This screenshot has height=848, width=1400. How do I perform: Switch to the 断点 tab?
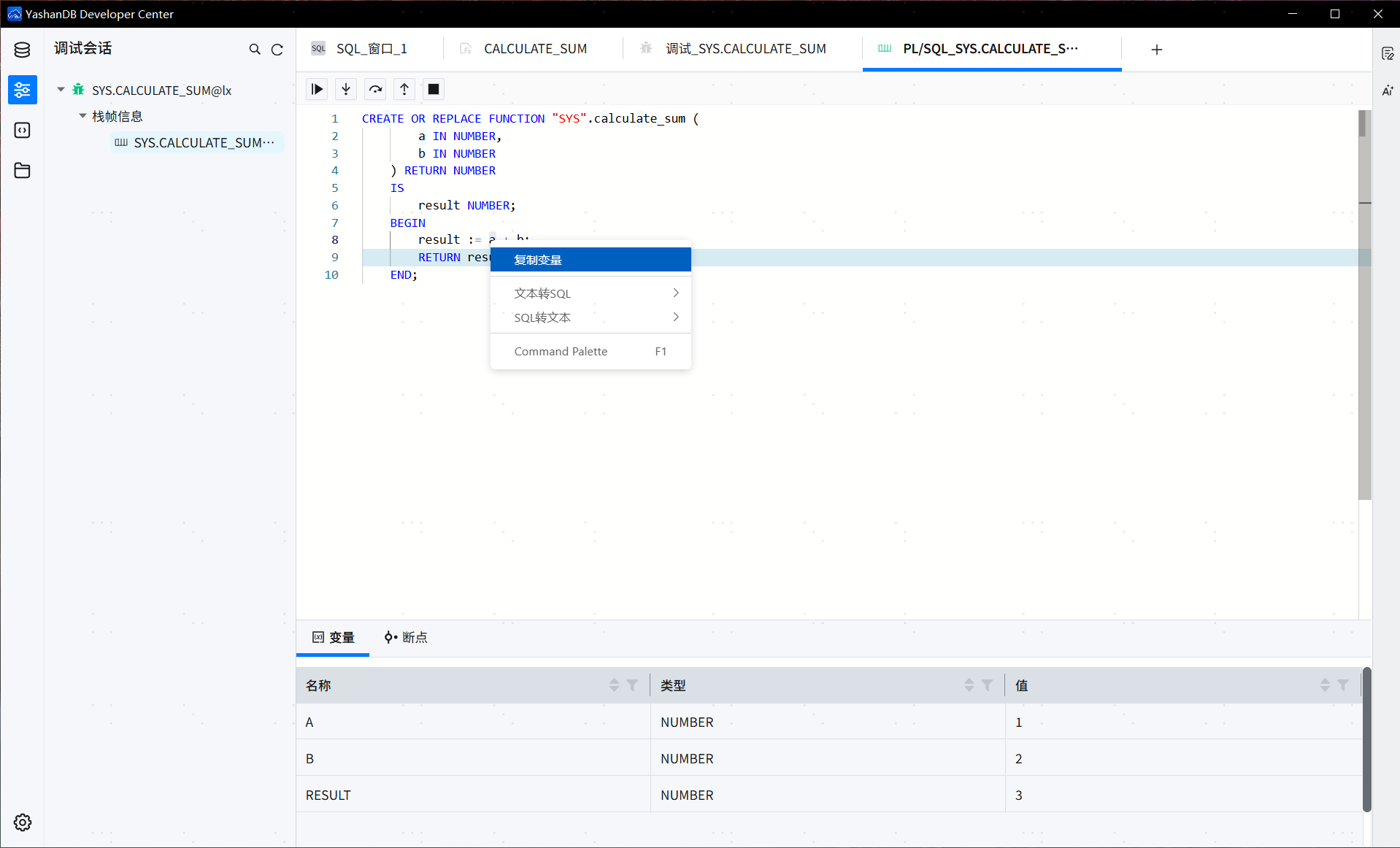tap(407, 637)
